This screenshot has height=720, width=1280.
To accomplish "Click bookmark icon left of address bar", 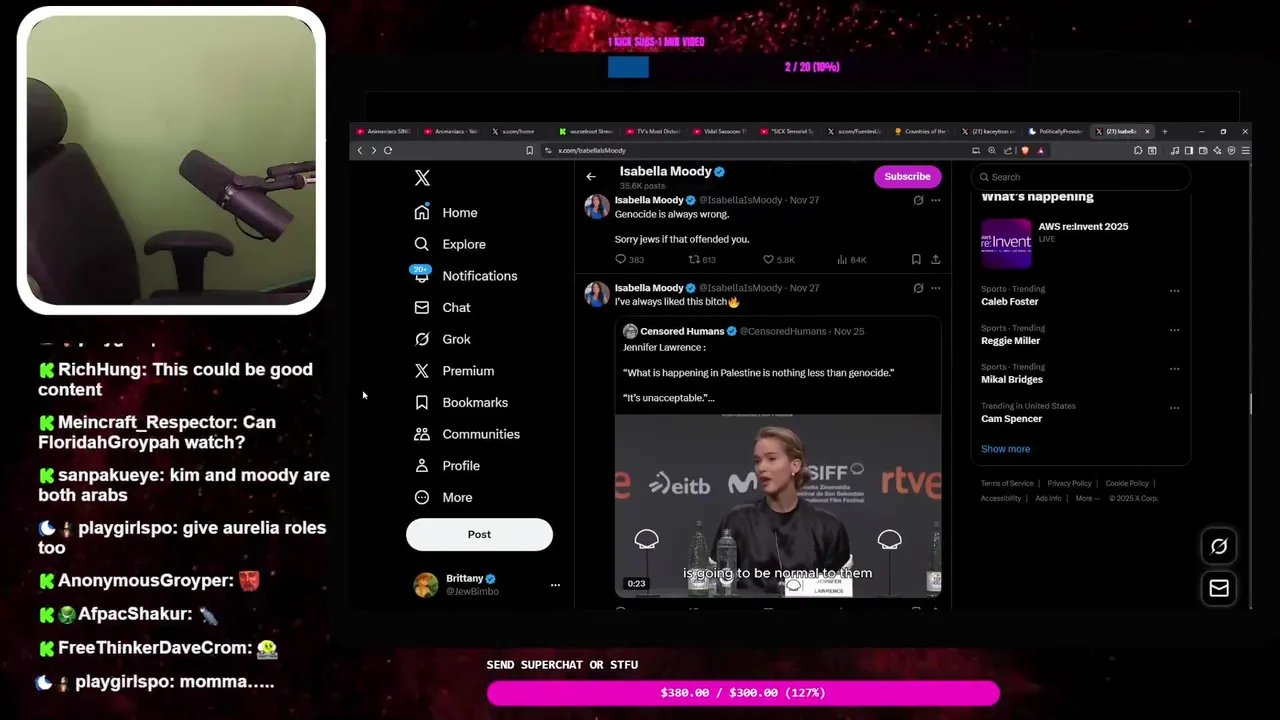I will click(x=530, y=151).
